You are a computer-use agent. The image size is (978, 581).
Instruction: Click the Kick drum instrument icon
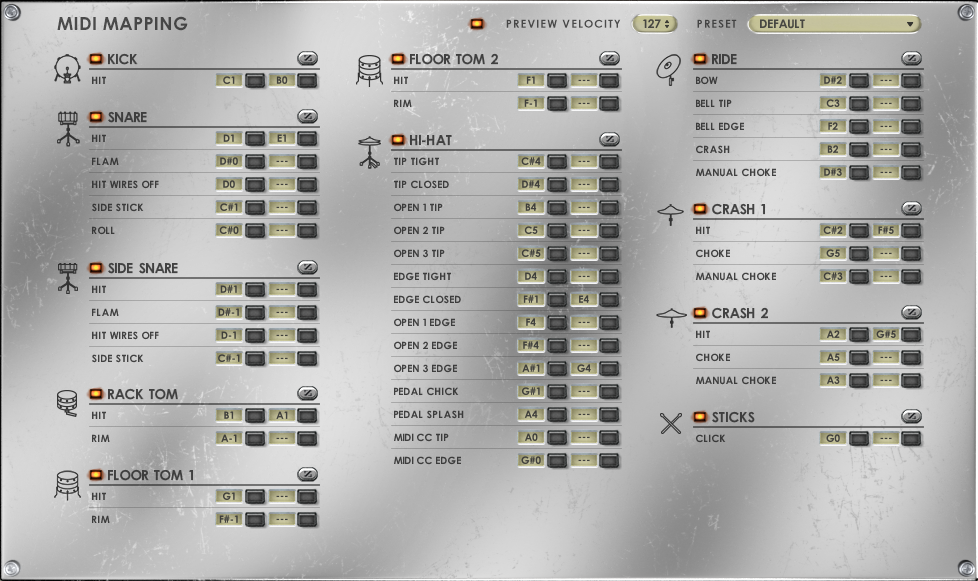pyautogui.click(x=67, y=69)
